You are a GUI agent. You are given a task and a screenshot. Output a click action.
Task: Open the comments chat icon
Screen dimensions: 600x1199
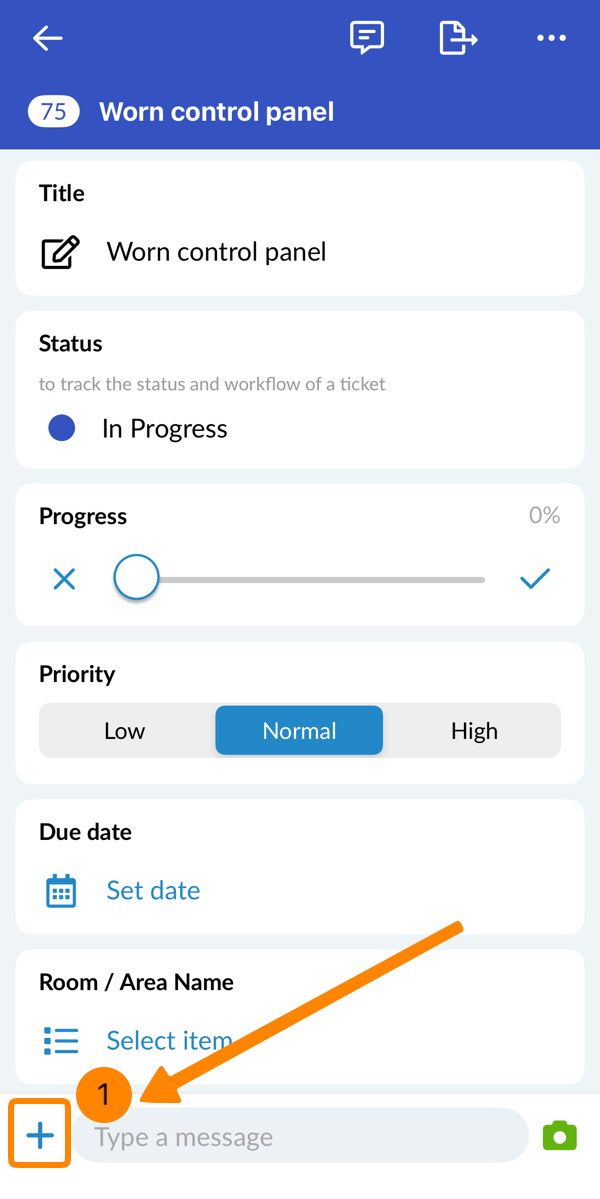(367, 39)
